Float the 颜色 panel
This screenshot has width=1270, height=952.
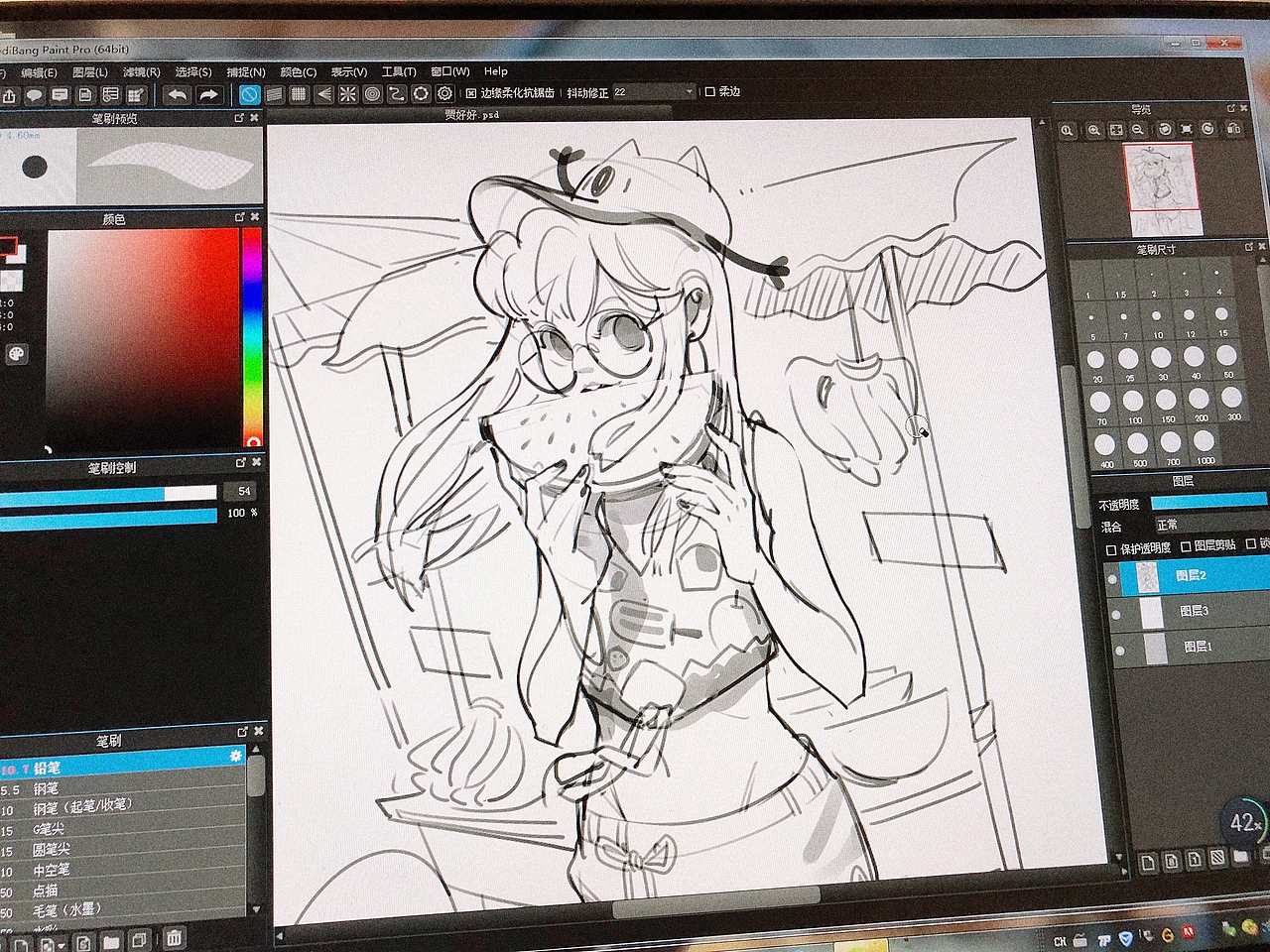[x=240, y=217]
